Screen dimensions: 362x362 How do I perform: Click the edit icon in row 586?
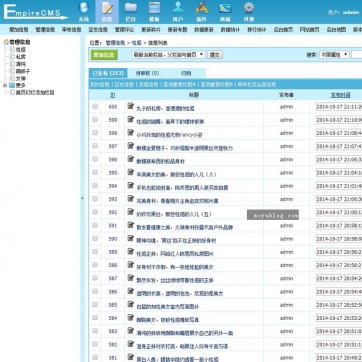(x=131, y=291)
